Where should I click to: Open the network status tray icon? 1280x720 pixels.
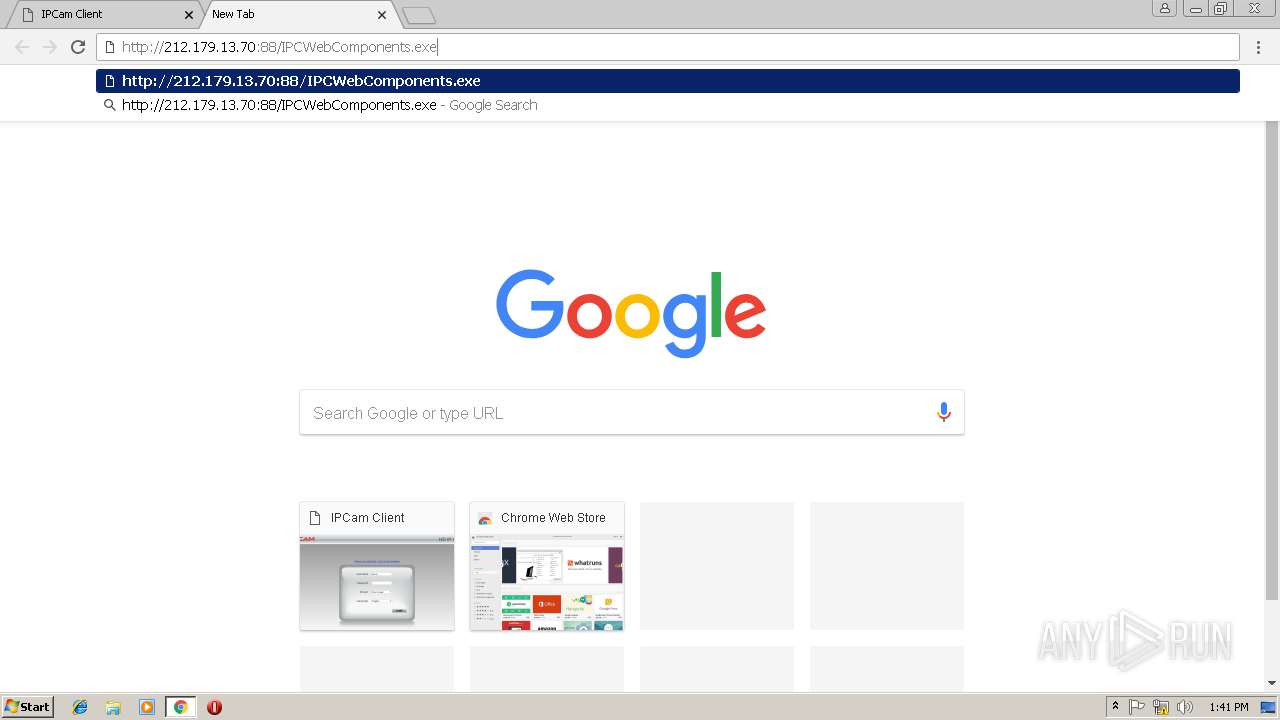click(x=1161, y=707)
